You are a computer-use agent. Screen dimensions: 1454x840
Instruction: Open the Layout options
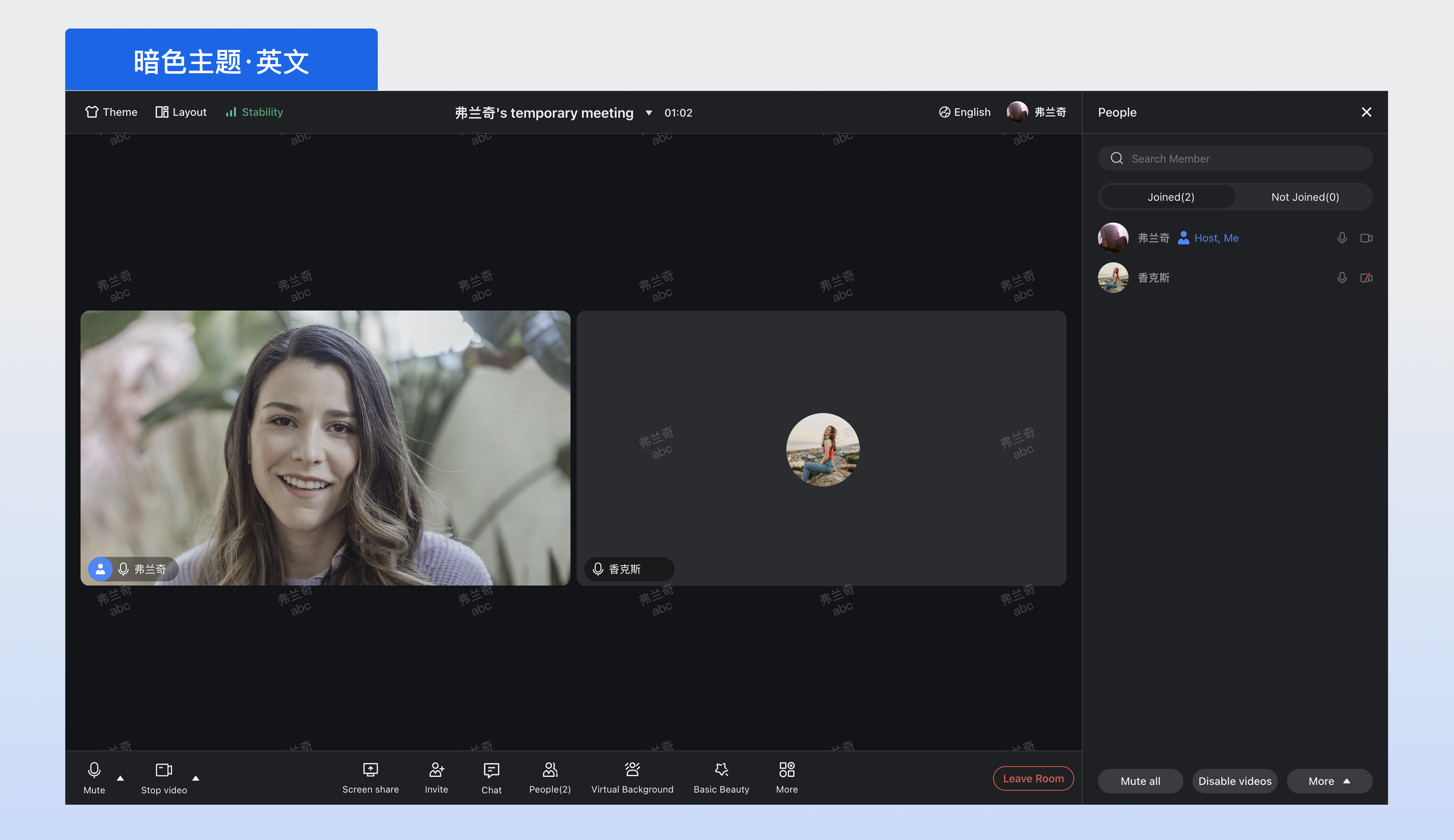click(181, 112)
